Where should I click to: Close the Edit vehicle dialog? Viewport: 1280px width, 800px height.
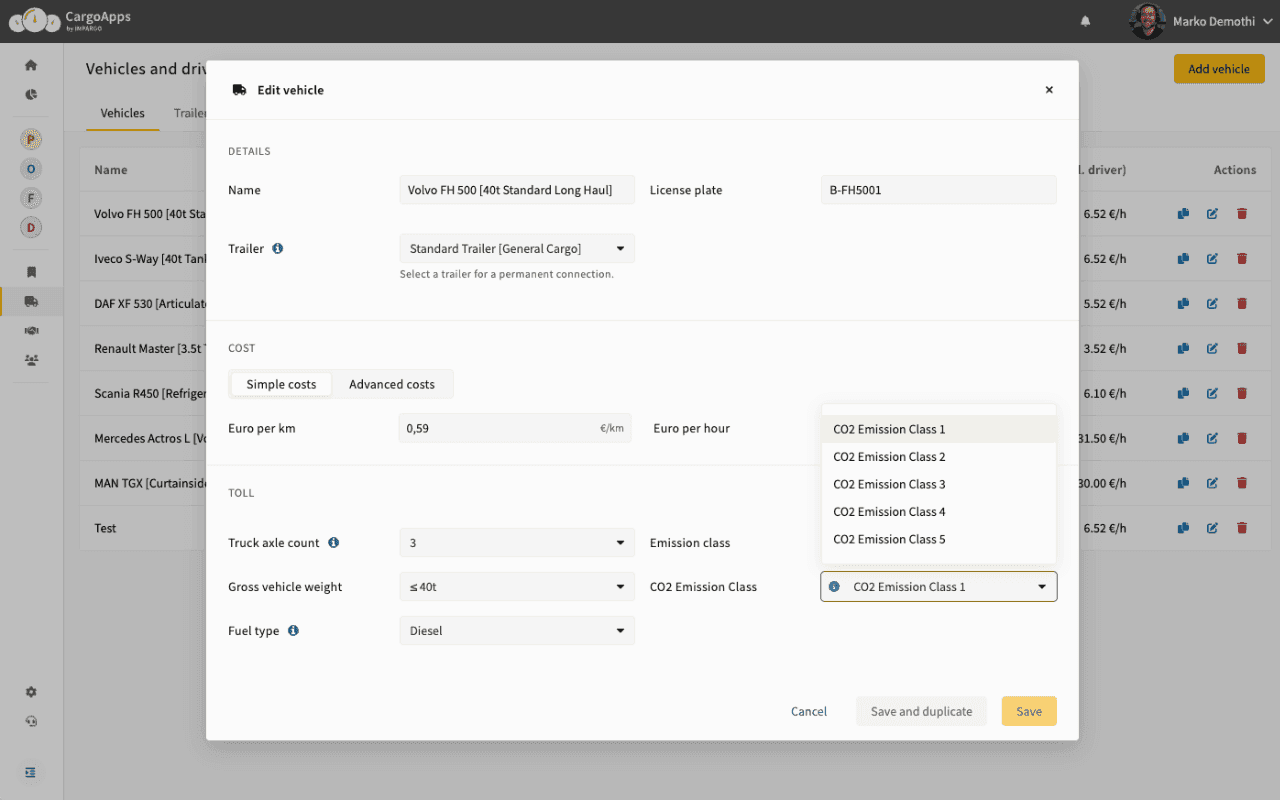coord(1049,90)
